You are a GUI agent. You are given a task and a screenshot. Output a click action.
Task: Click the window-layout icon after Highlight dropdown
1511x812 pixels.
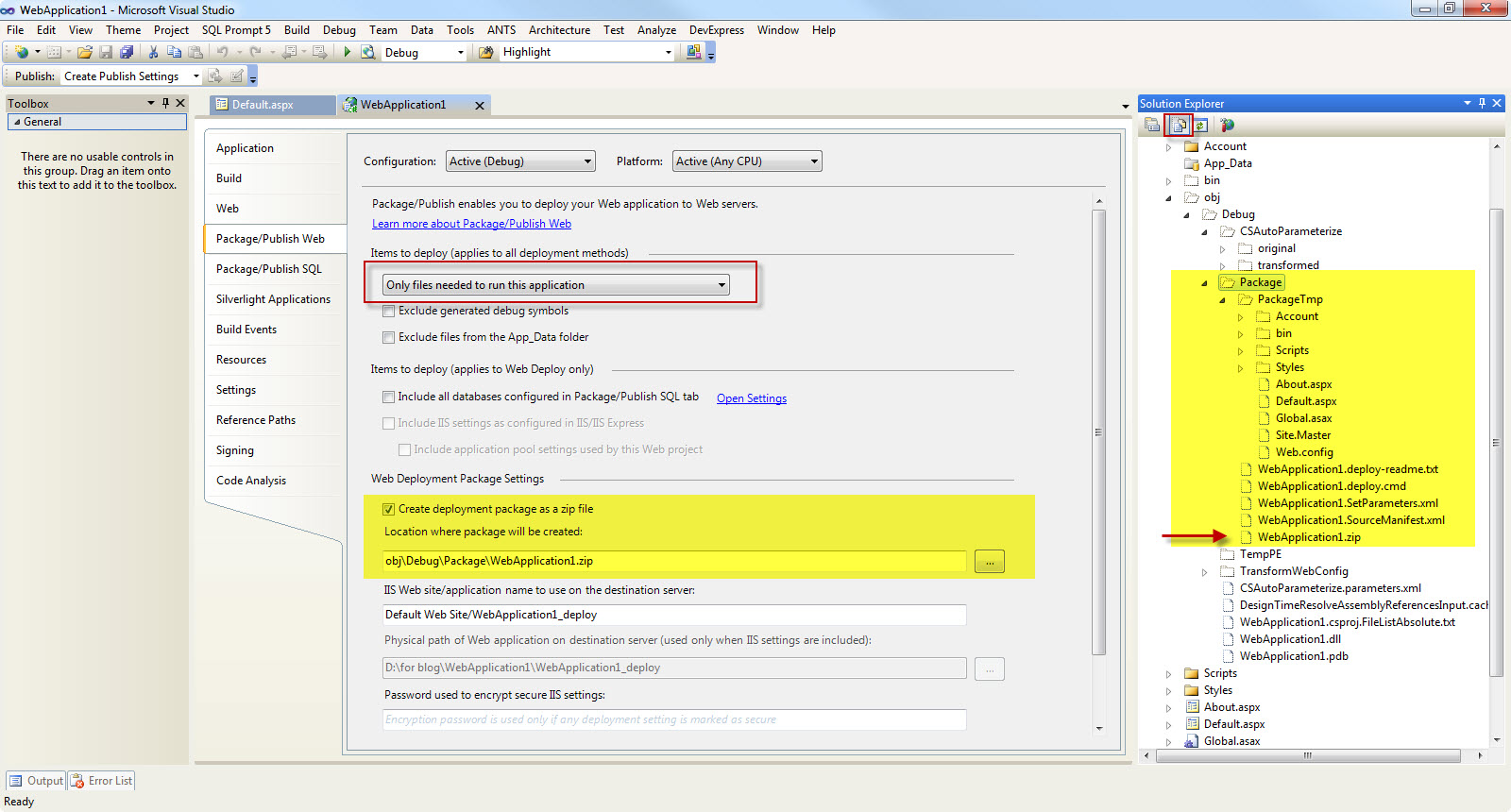694,52
